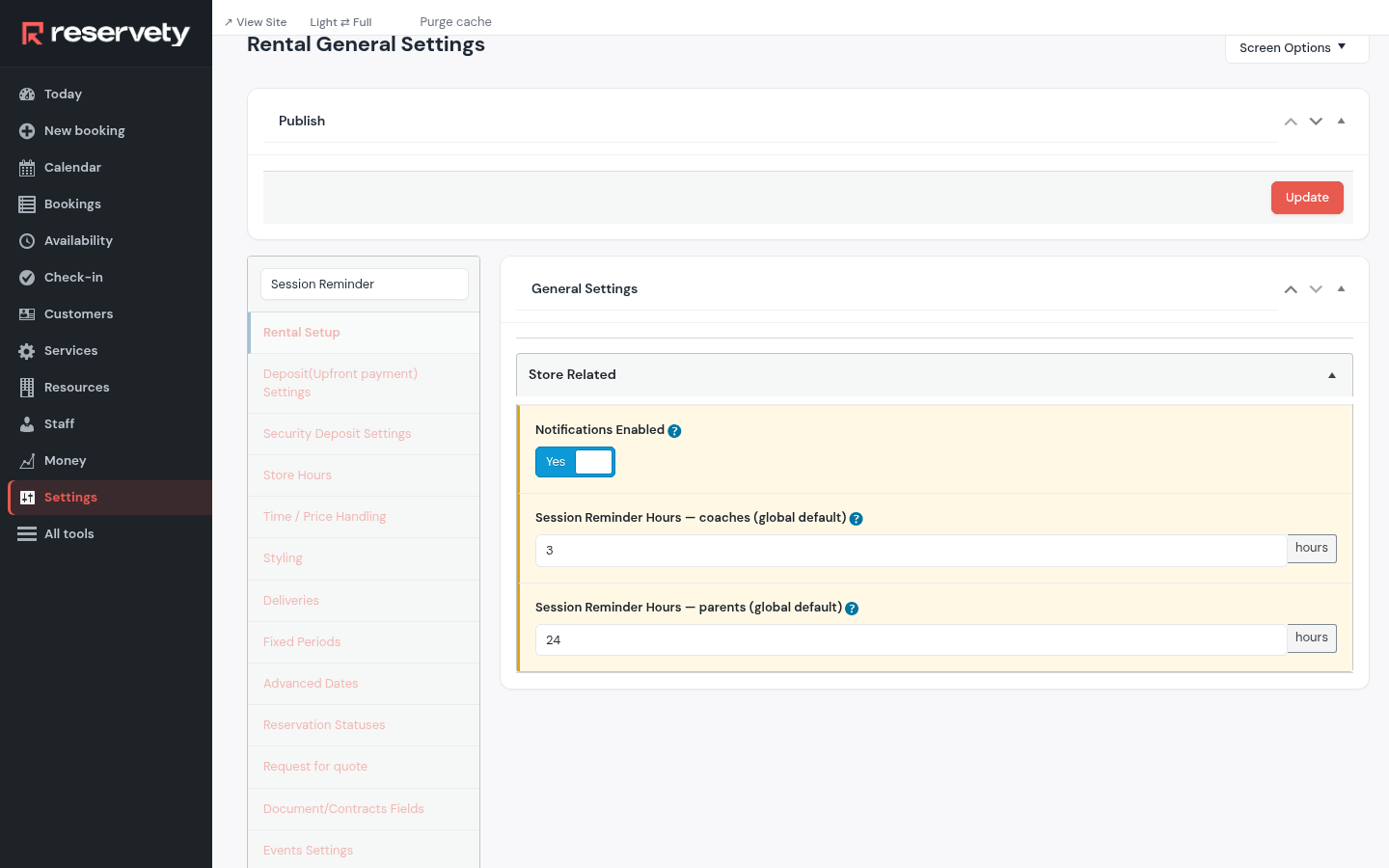Open Deposit(Upfront payment) Settings tab
This screenshot has height=868, width=1389.
pyautogui.click(x=364, y=384)
